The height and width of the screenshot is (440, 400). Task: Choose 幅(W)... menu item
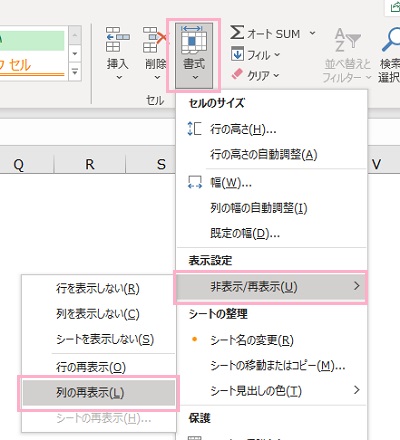coord(271,182)
